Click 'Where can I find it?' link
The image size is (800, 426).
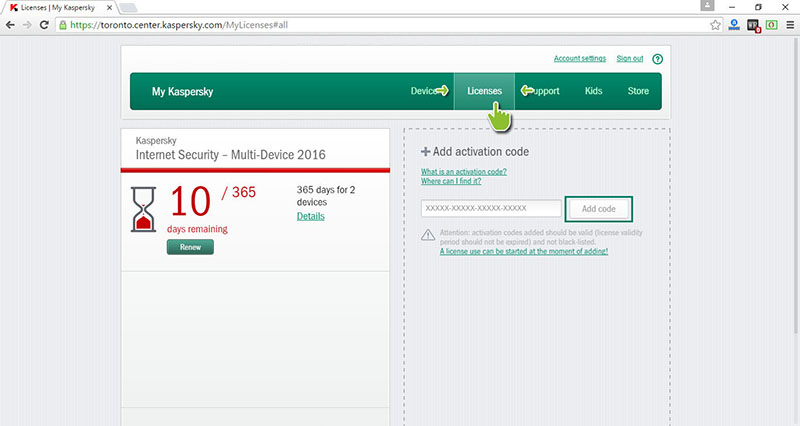(451, 181)
